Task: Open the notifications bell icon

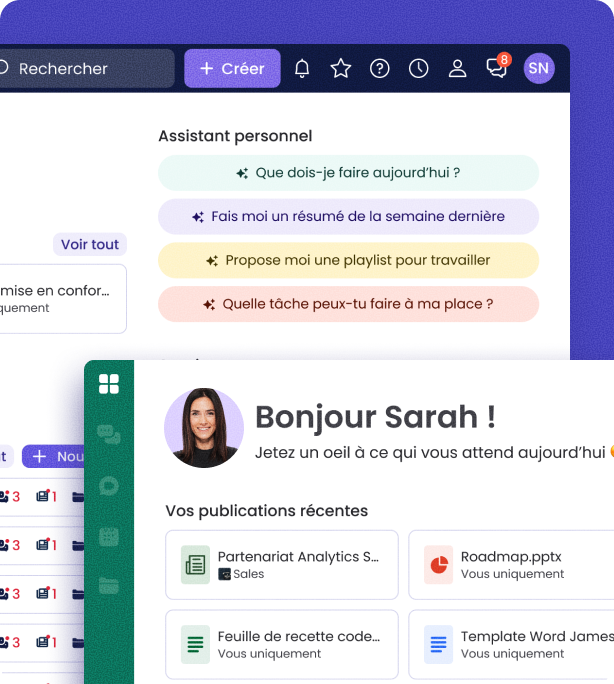Action: pos(302,68)
